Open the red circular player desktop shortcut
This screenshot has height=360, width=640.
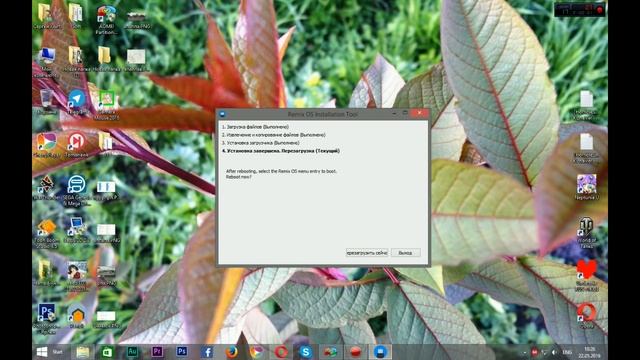76,144
